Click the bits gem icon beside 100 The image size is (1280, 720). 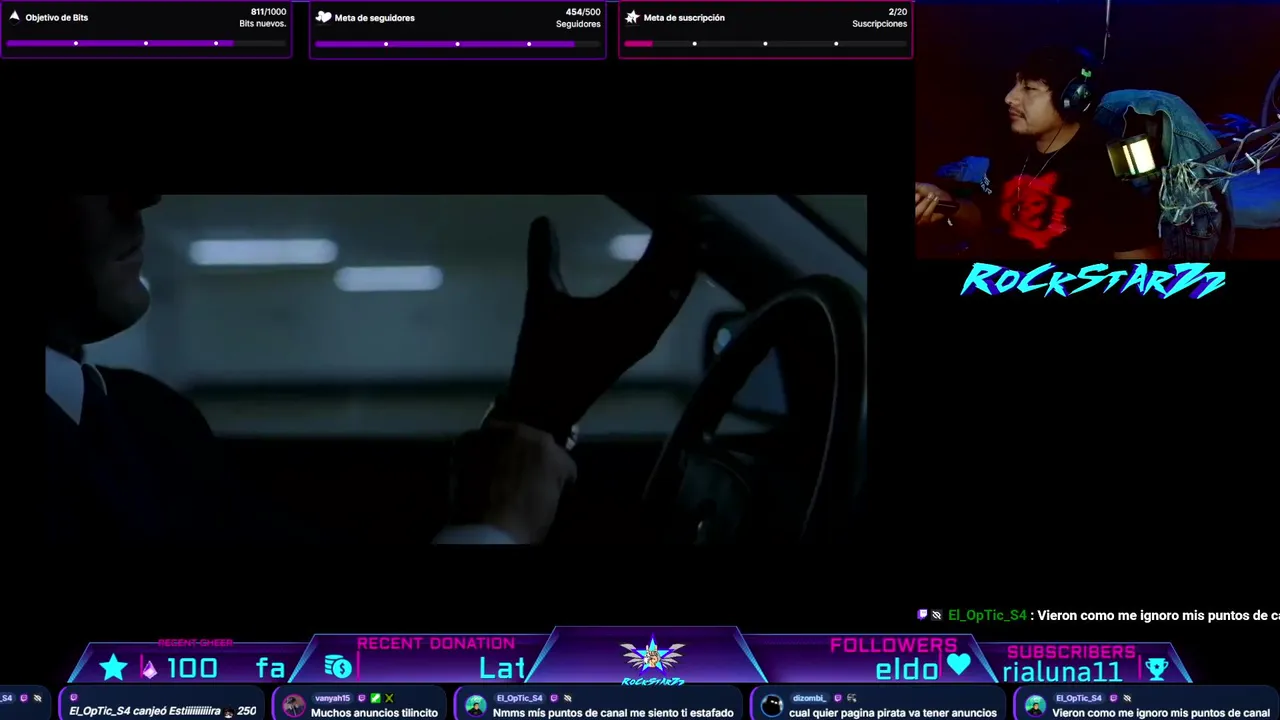pyautogui.click(x=149, y=668)
